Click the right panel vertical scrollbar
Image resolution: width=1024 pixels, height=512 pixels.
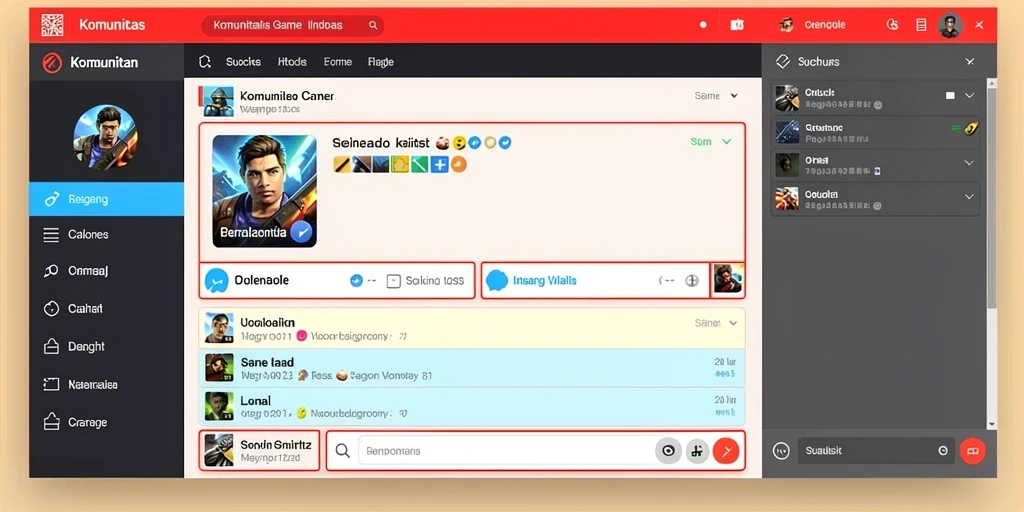(991, 196)
